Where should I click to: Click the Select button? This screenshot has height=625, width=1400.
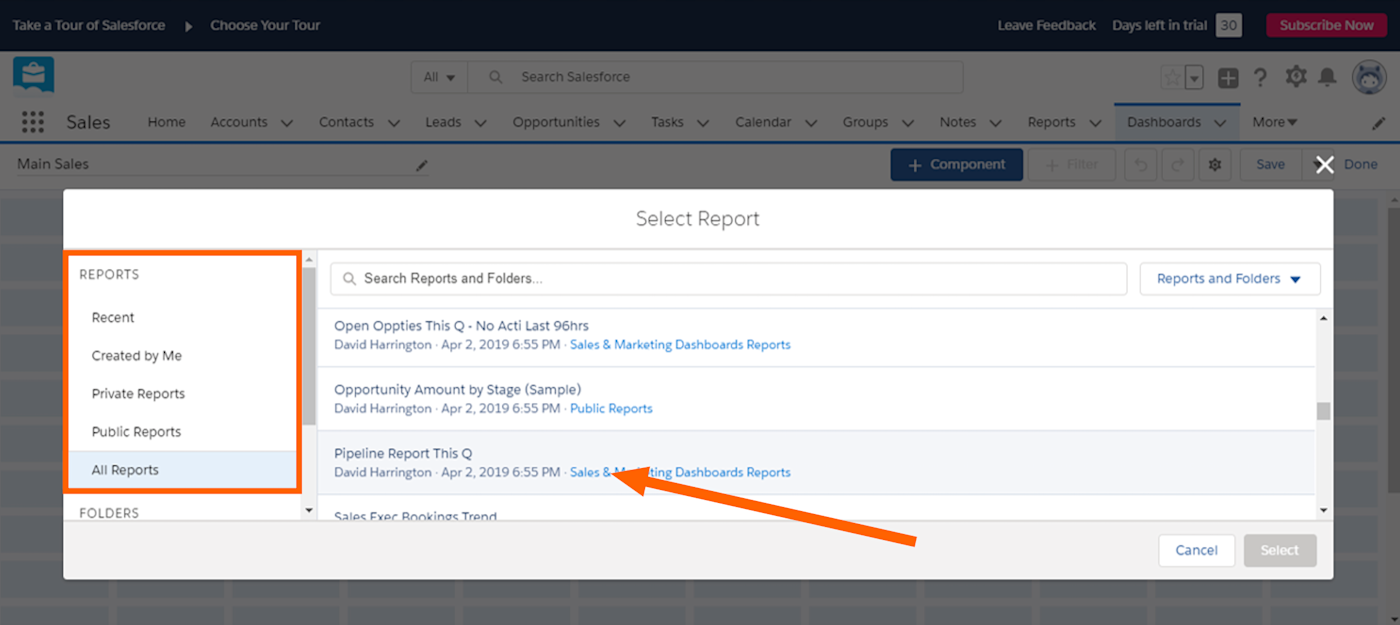tap(1280, 550)
